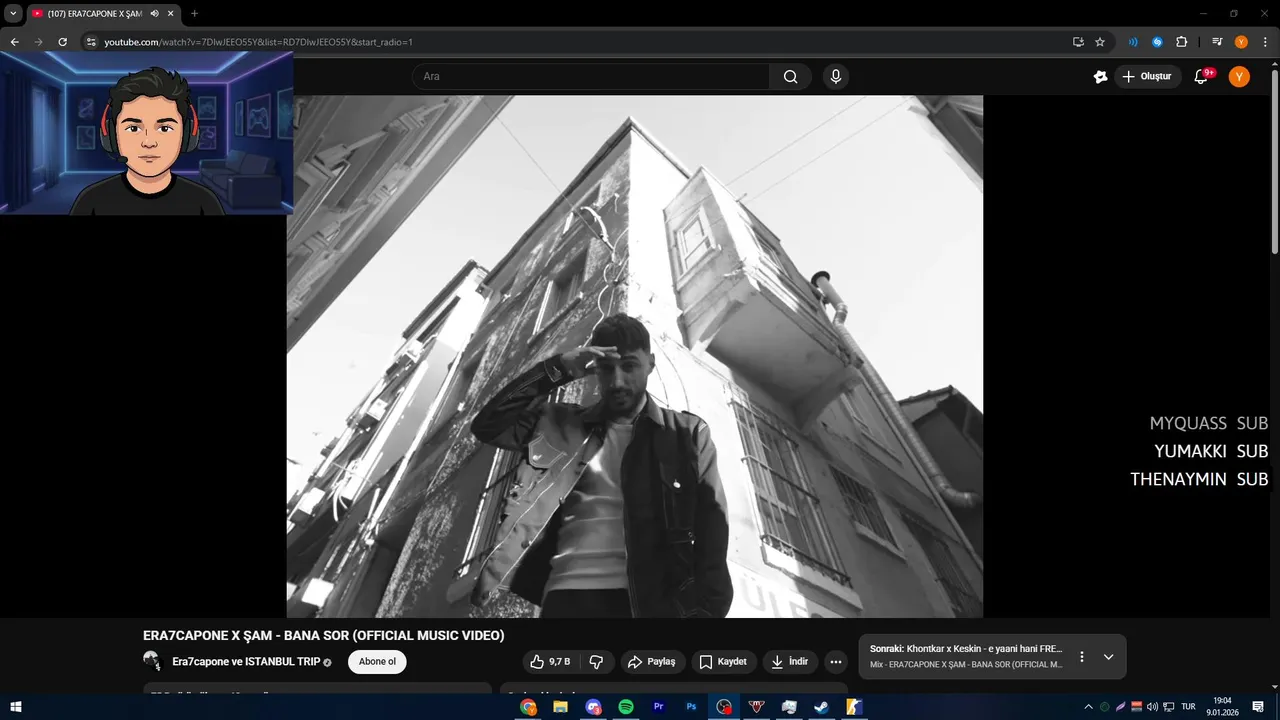1280x720 pixels.
Task: Open Windows Start menu
Action: [16, 707]
